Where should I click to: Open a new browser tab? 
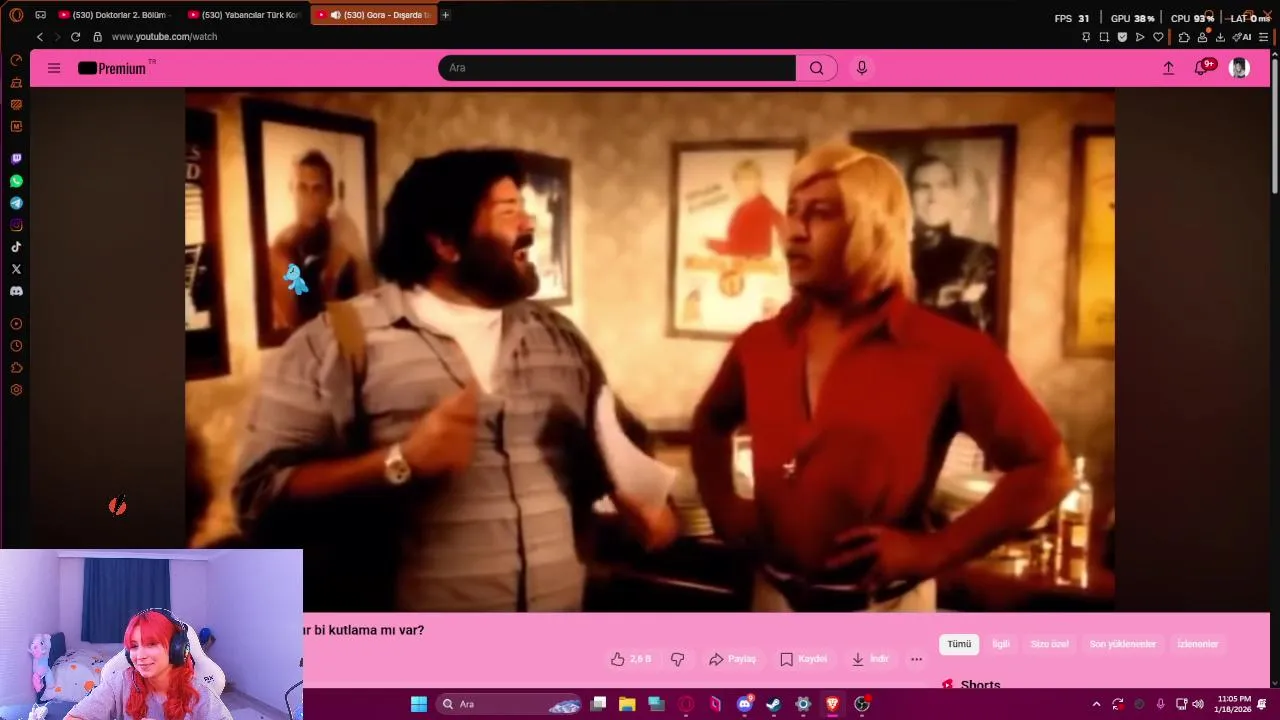click(445, 15)
